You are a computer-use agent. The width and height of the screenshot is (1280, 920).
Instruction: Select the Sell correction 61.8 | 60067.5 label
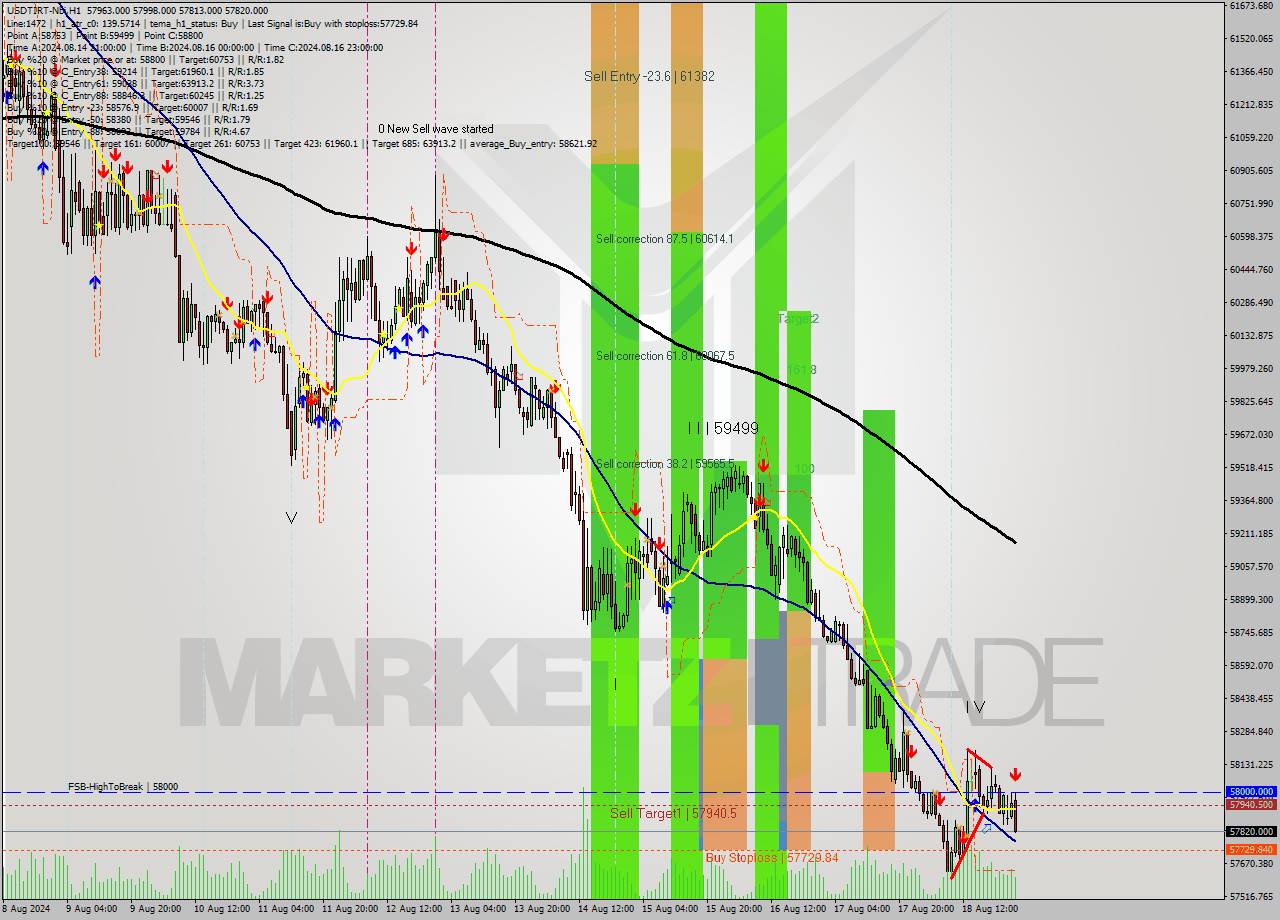[x=665, y=356]
